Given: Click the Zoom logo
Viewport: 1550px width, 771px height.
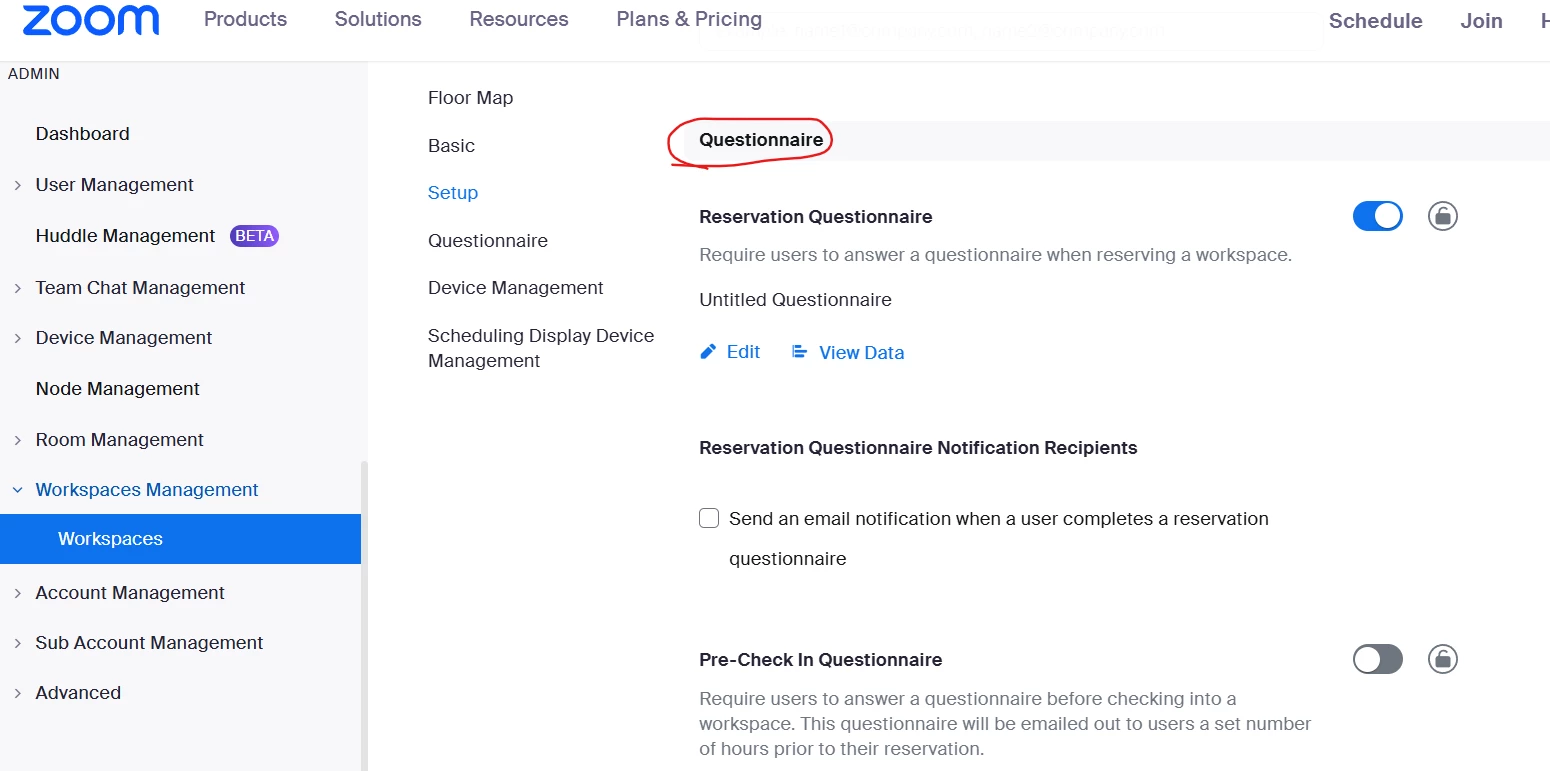Looking at the screenshot, I should [x=91, y=19].
